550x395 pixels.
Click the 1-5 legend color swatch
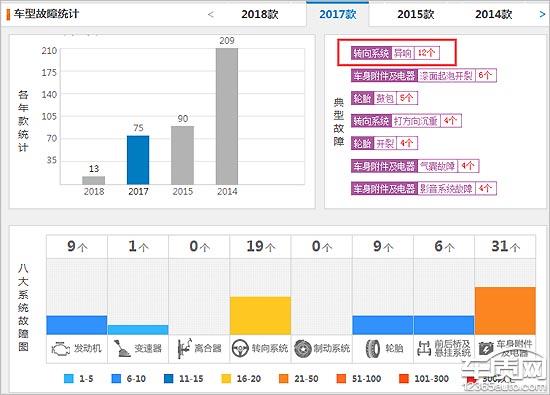point(69,379)
